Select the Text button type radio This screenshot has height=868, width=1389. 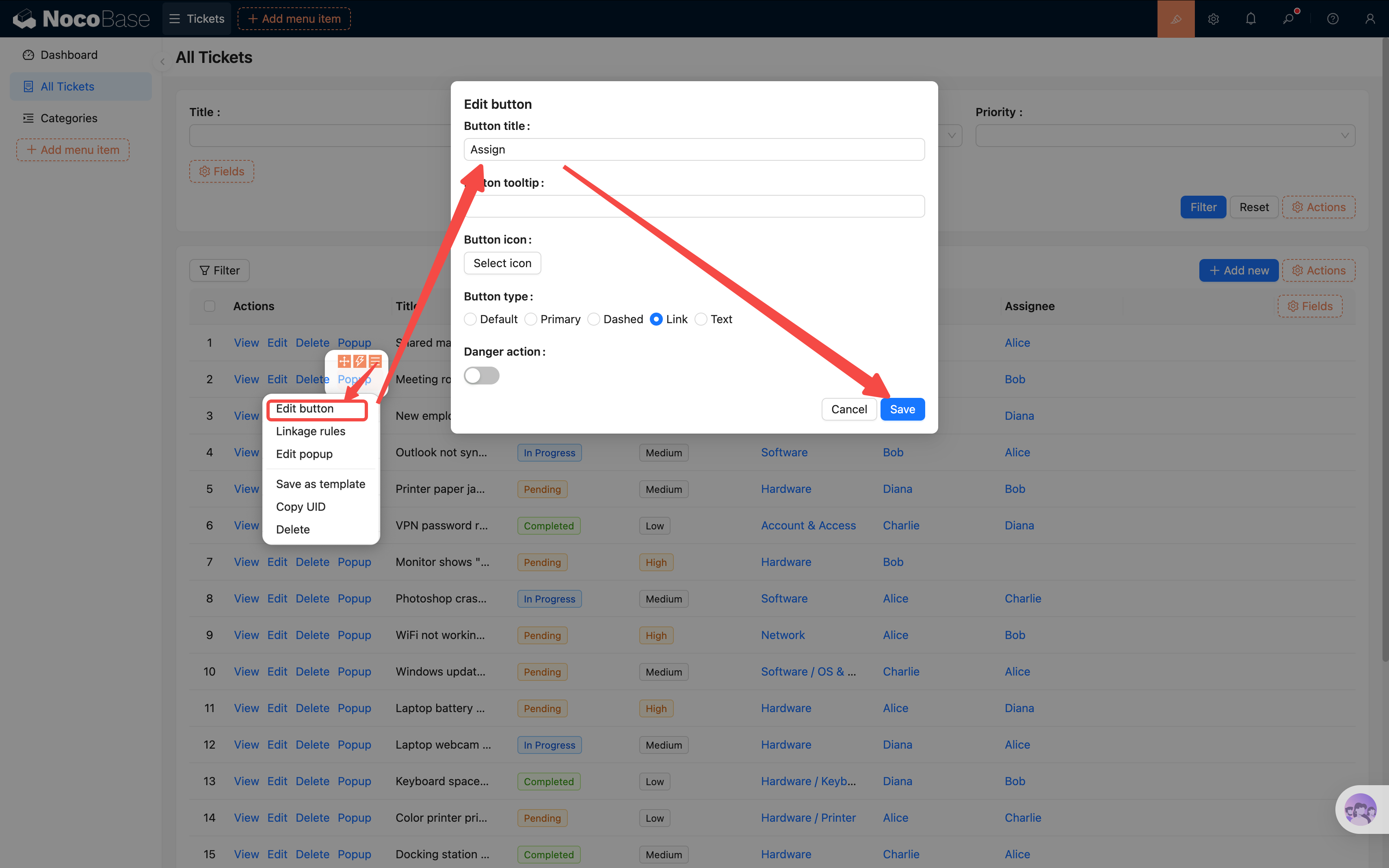pos(701,319)
